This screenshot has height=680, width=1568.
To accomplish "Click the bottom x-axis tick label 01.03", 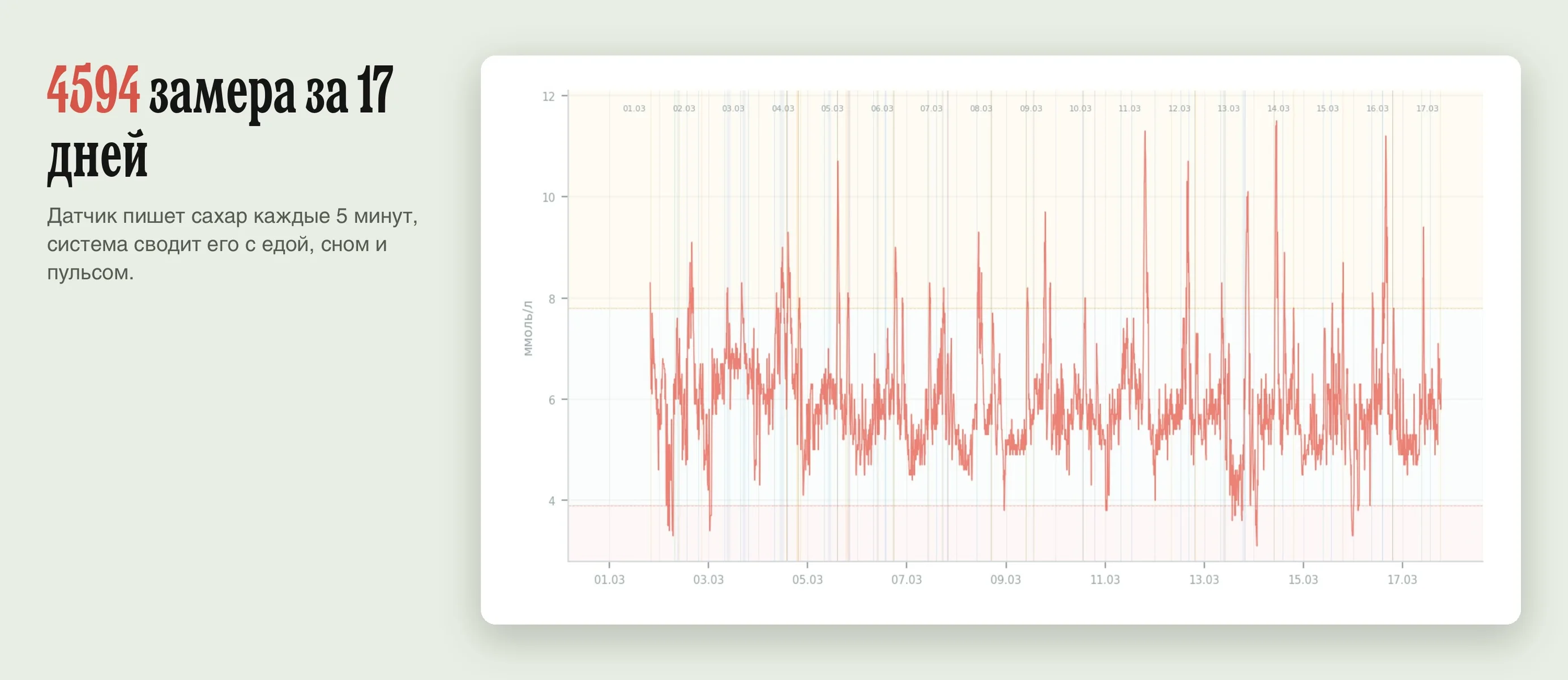I will (x=609, y=580).
